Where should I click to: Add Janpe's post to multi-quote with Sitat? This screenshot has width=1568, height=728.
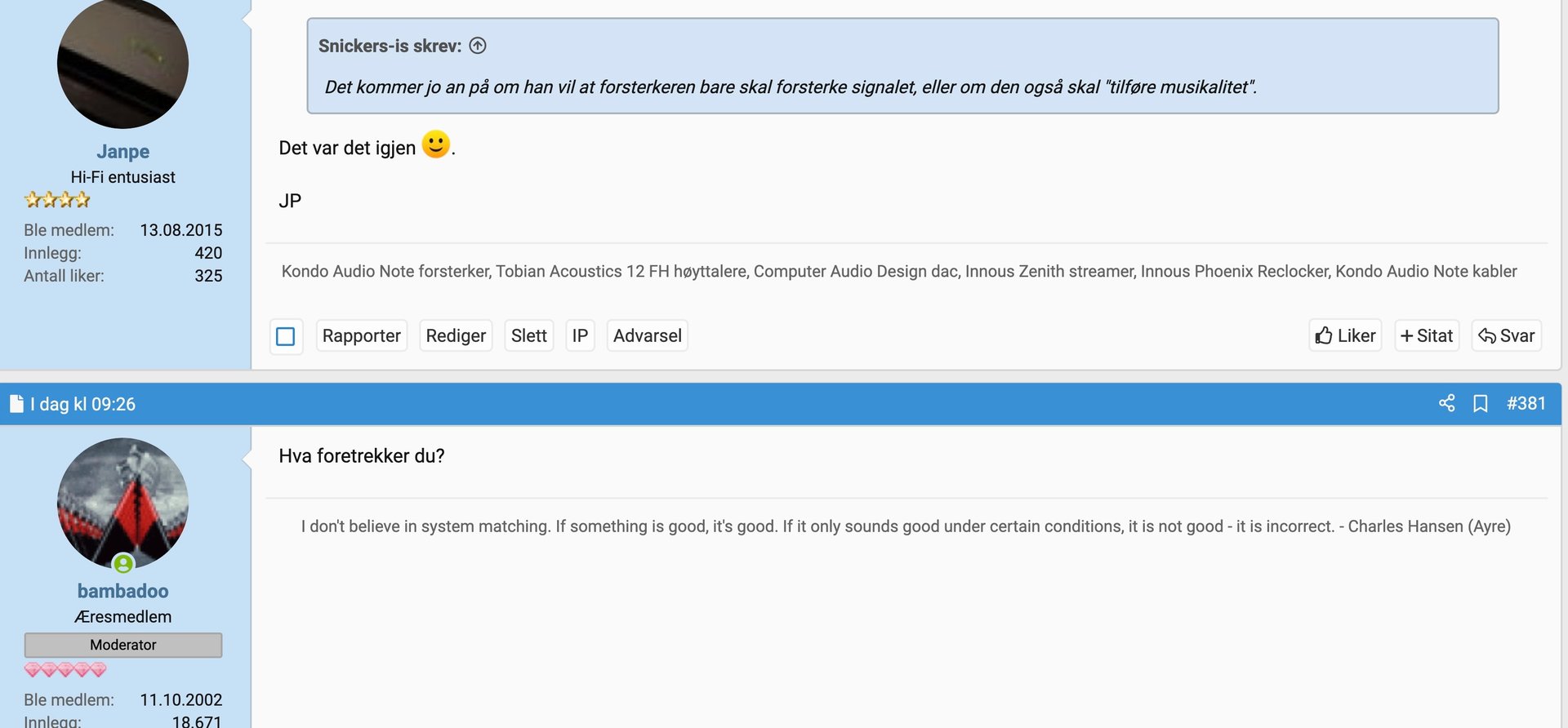1427,335
